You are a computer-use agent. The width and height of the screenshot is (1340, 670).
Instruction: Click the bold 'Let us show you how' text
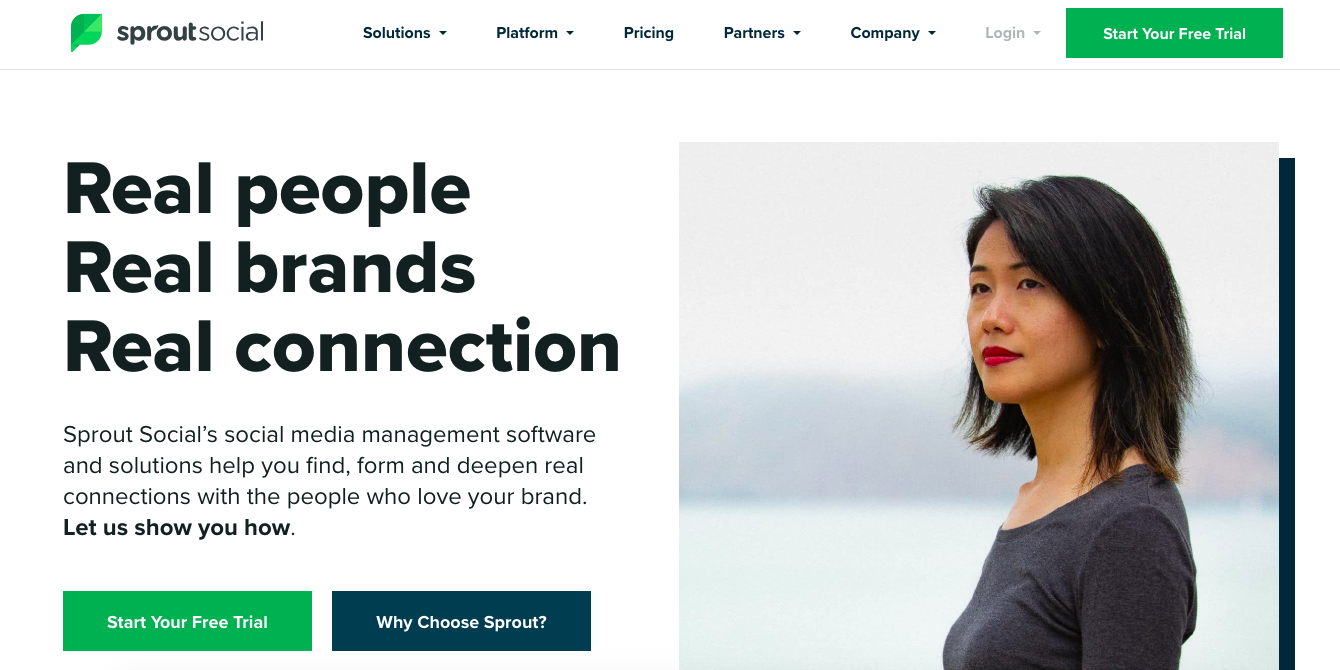pos(177,527)
